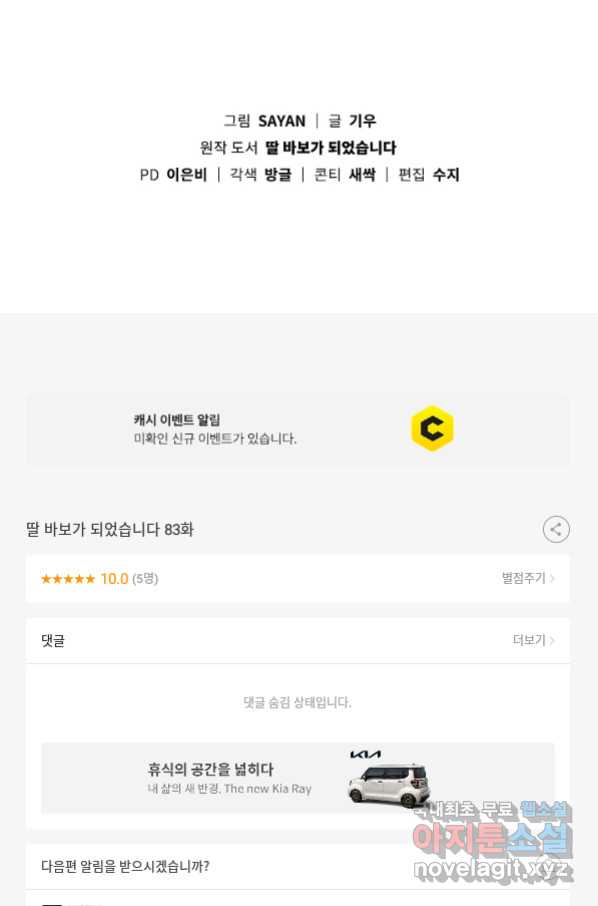Open the 휴식의 공간을 넓히다 ad banner
The width and height of the screenshot is (598, 906).
pos(298,778)
